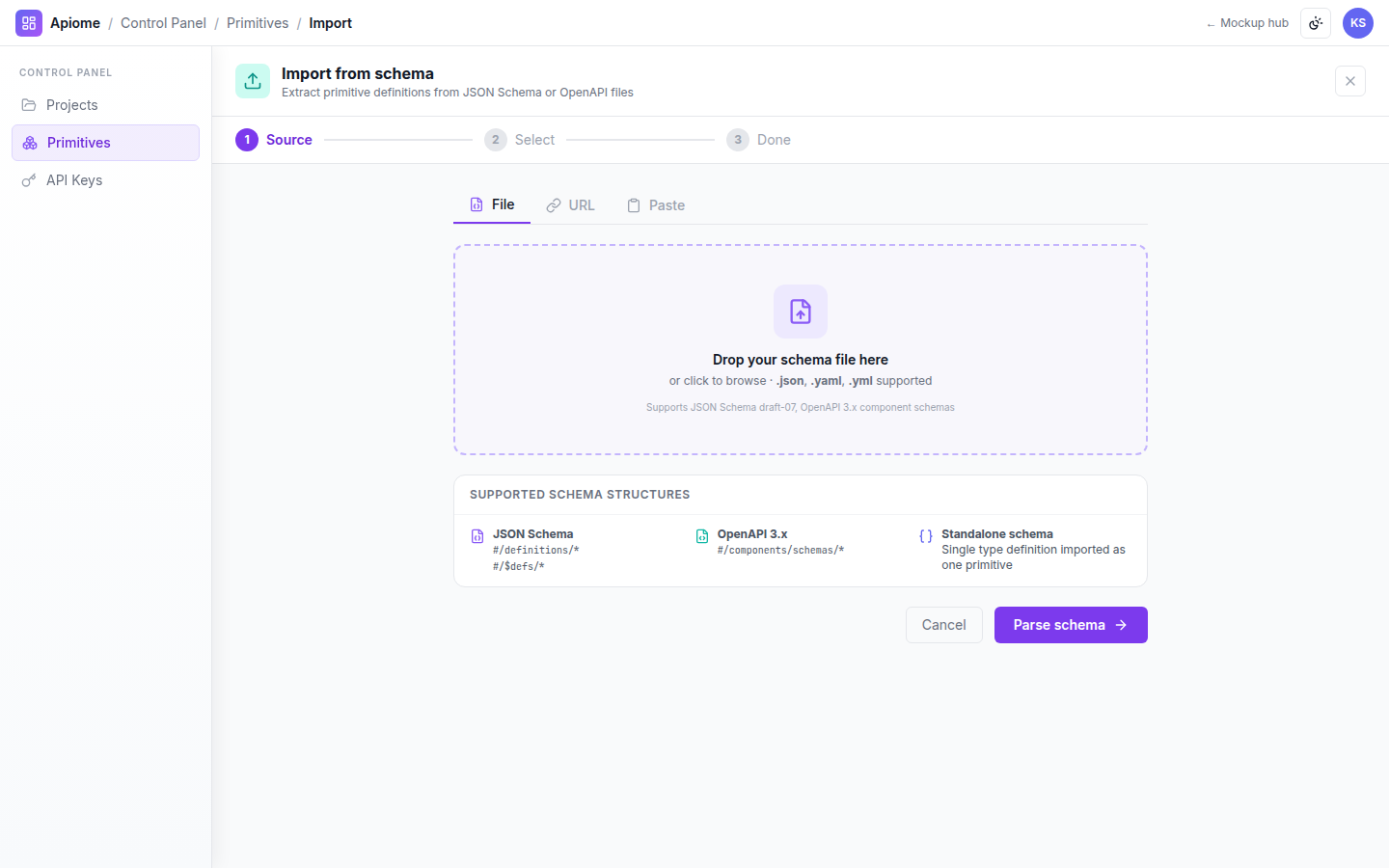Open Projects in the control panel sidebar
Screen dimensions: 1389x868
click(105, 105)
